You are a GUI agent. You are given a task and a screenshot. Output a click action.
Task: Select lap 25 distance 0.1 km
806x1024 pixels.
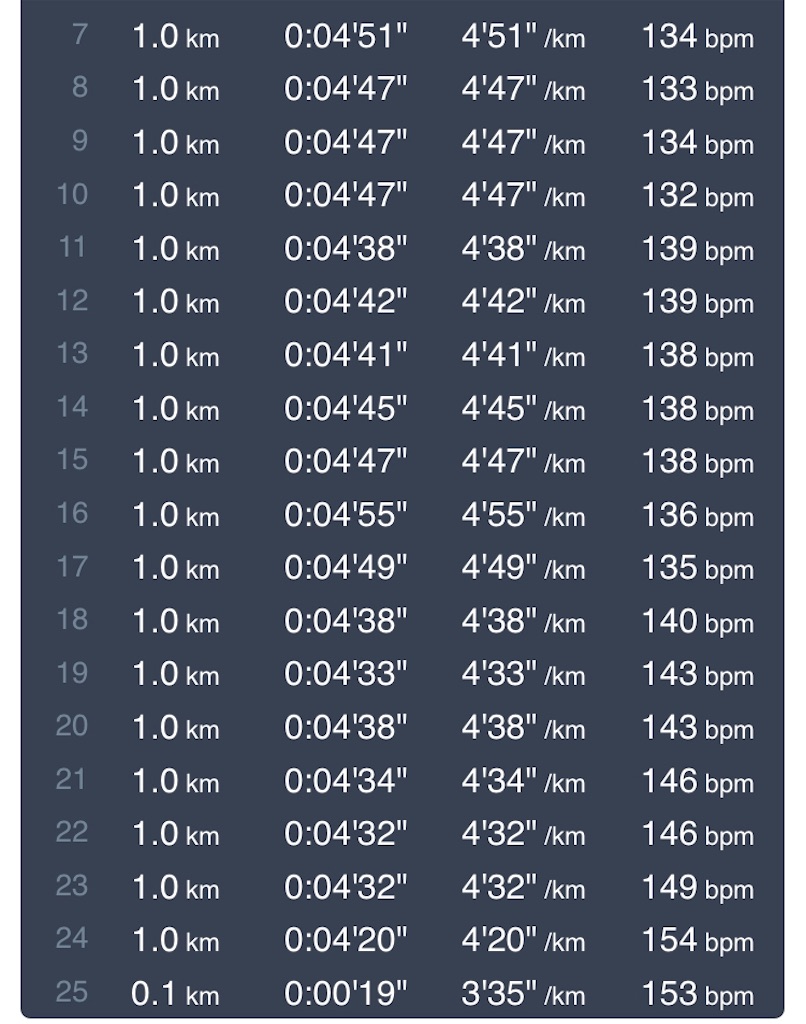pos(175,994)
